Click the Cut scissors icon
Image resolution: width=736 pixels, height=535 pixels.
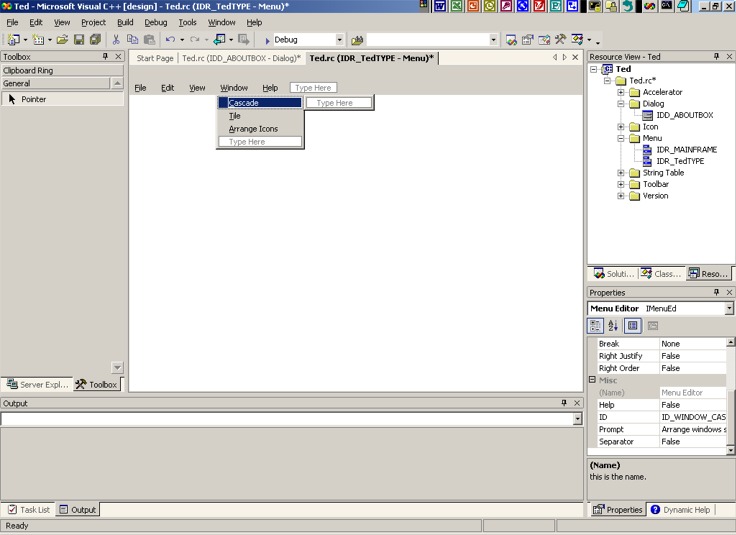pos(116,40)
